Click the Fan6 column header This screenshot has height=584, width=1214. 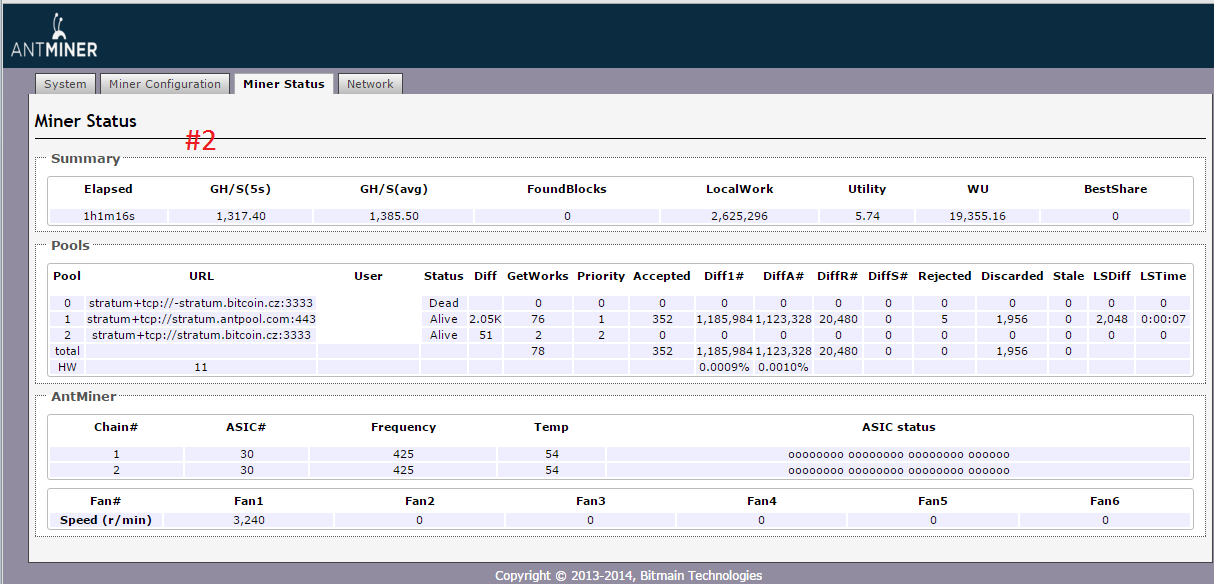(1105, 500)
